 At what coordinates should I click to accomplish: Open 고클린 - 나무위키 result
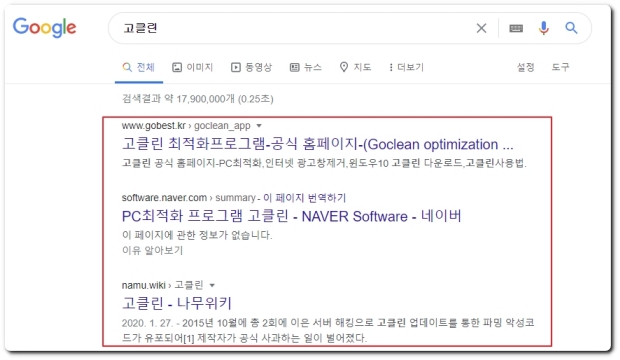click(176, 303)
